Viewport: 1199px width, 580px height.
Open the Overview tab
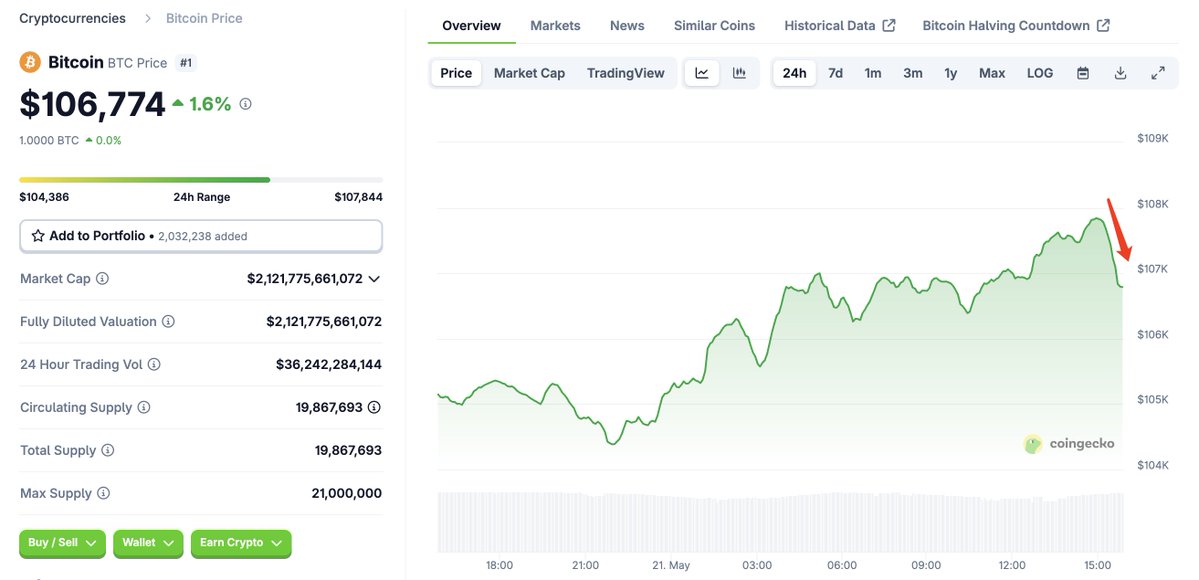pos(472,25)
